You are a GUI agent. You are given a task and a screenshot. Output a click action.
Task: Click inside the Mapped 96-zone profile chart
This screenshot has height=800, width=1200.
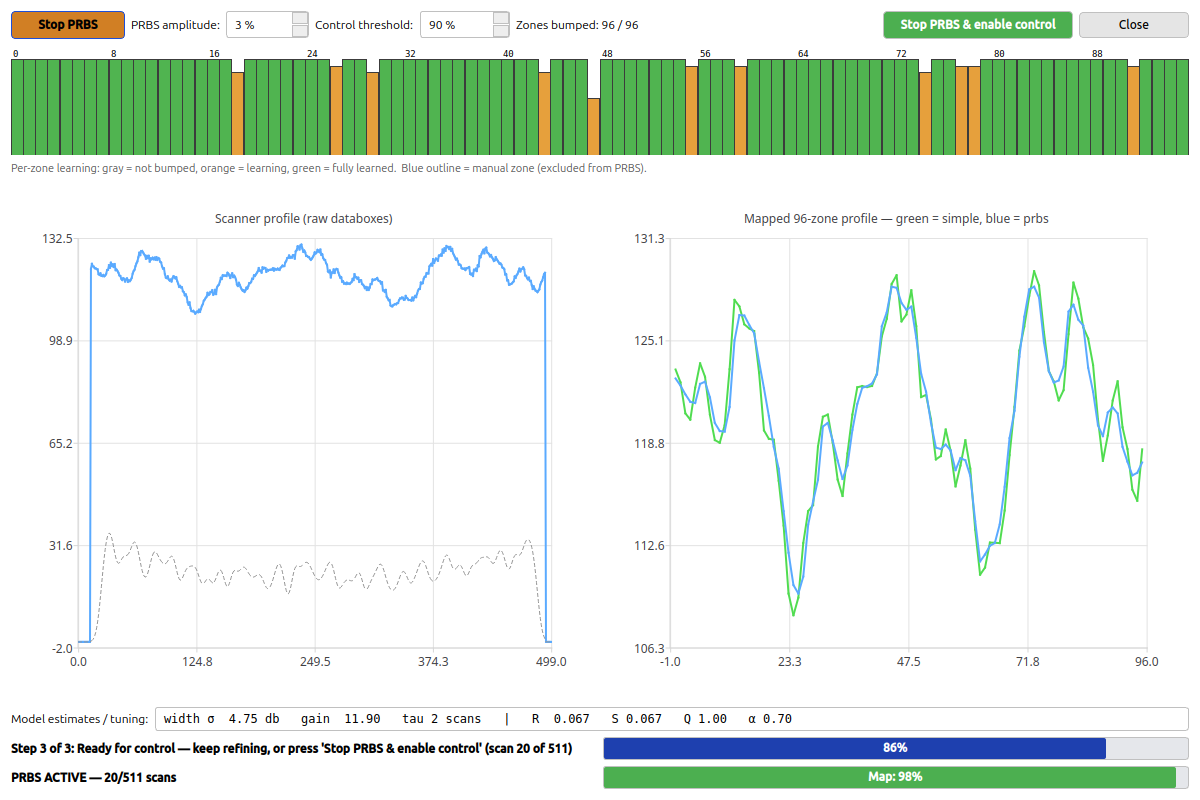tap(908, 443)
